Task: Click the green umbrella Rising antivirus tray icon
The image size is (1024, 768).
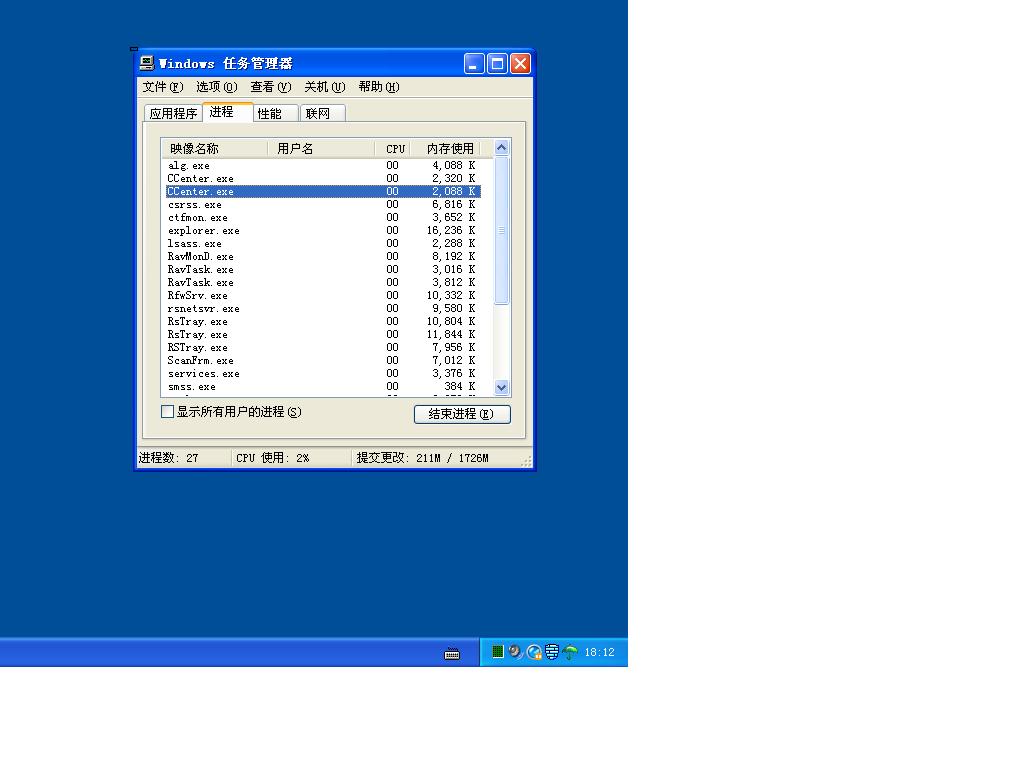Action: [570, 651]
